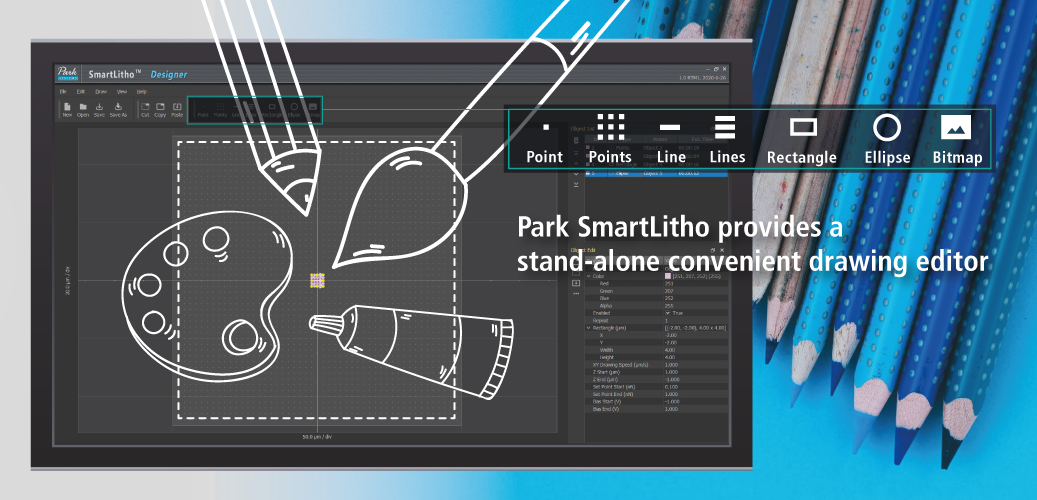Viewport: 1037px width, 500px height.
Task: Select the small pink square object on canvas
Action: pos(317,280)
